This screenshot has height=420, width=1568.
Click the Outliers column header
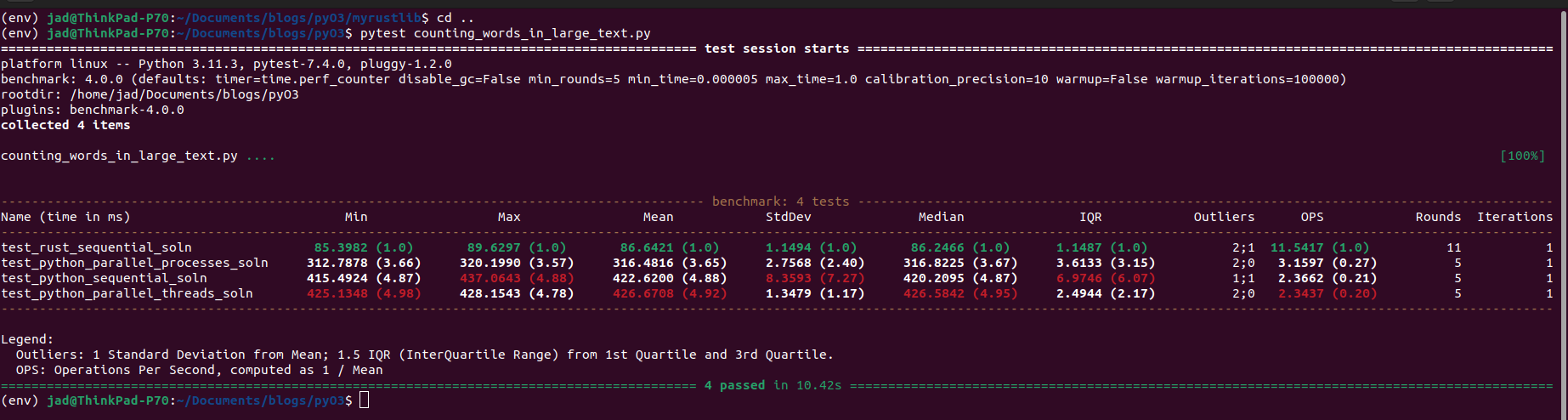click(x=1224, y=217)
